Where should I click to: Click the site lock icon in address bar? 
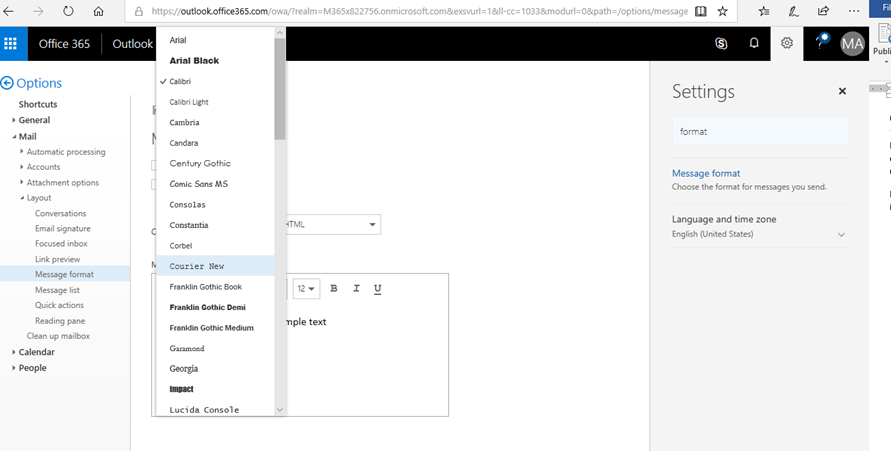pyautogui.click(x=138, y=11)
